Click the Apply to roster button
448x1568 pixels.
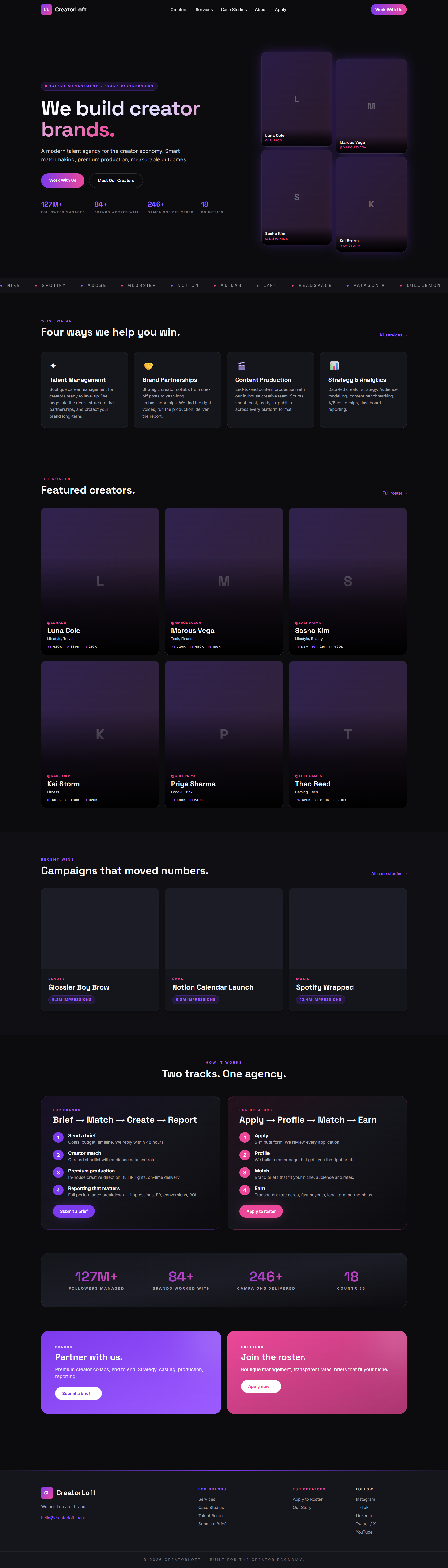click(261, 1211)
